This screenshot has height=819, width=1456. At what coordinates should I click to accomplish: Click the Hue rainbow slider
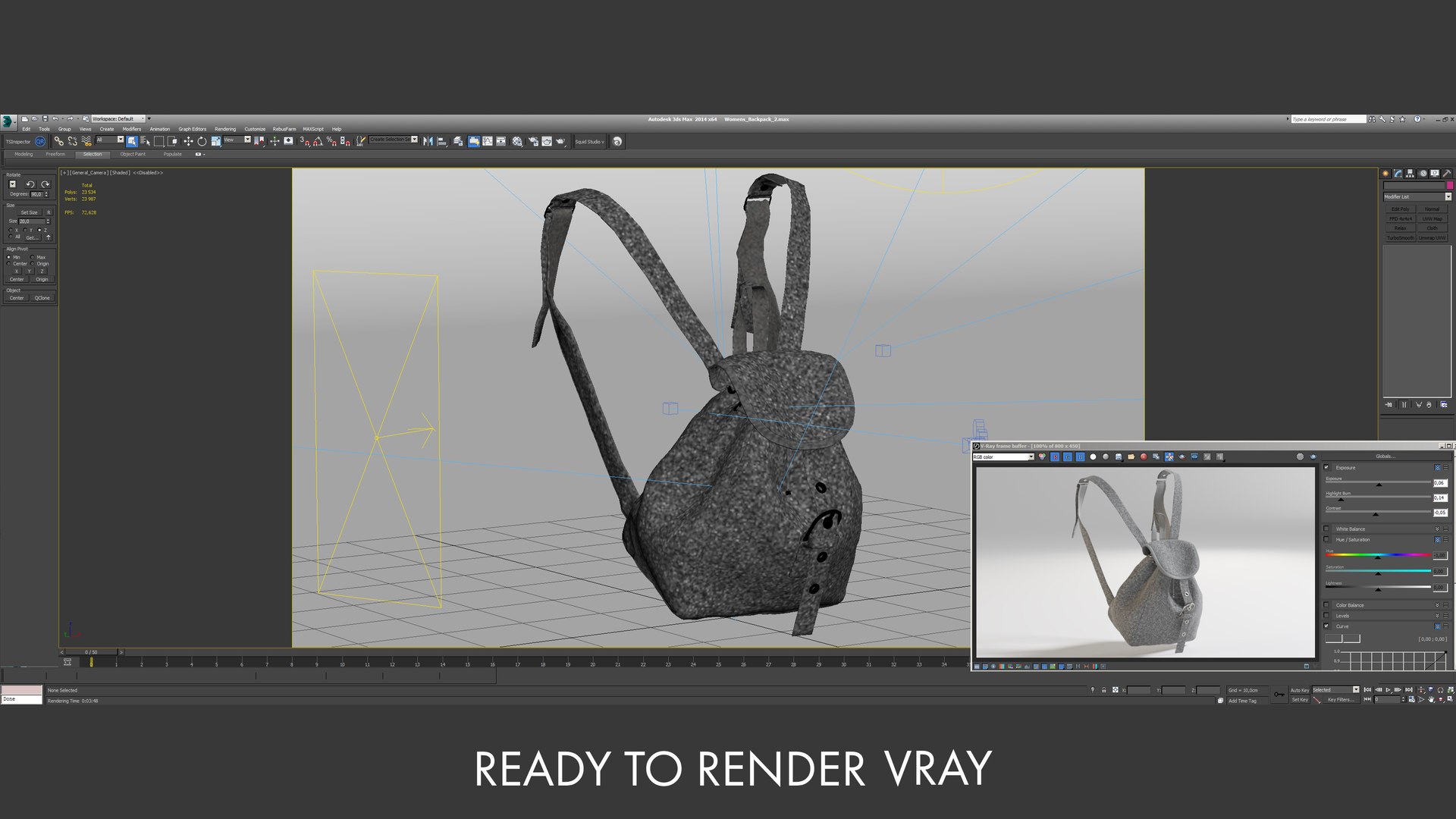[1378, 554]
